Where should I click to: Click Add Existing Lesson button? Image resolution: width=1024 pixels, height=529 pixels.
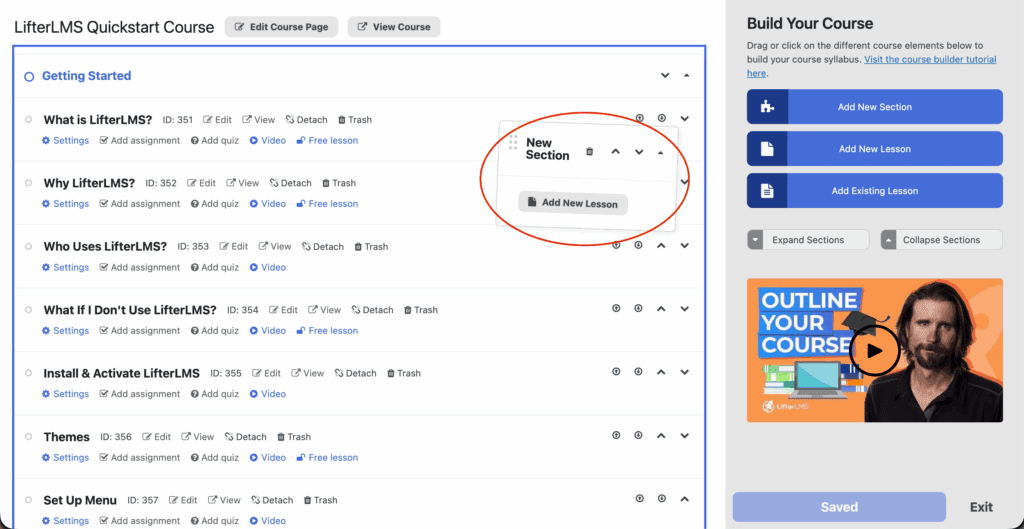pyautogui.click(x=874, y=191)
